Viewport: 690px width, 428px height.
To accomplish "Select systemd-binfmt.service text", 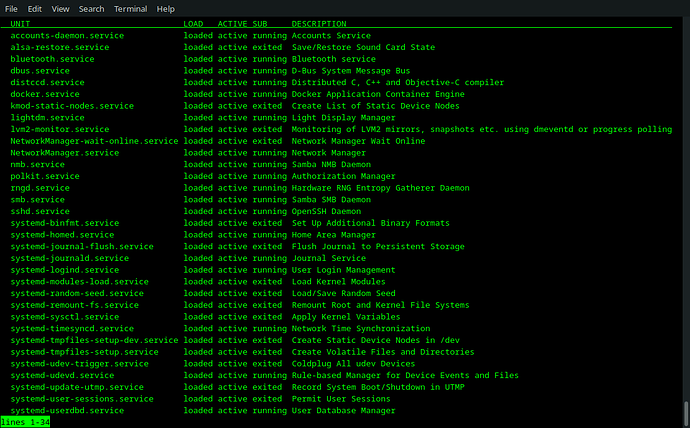I will click(64, 223).
